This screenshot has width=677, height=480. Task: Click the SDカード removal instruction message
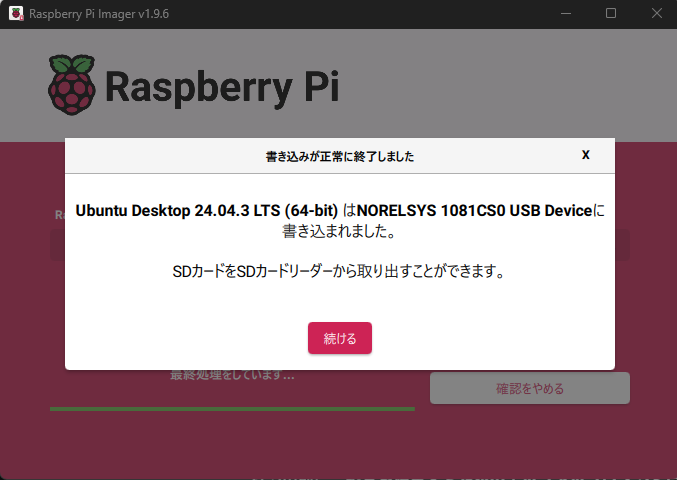coord(339,271)
